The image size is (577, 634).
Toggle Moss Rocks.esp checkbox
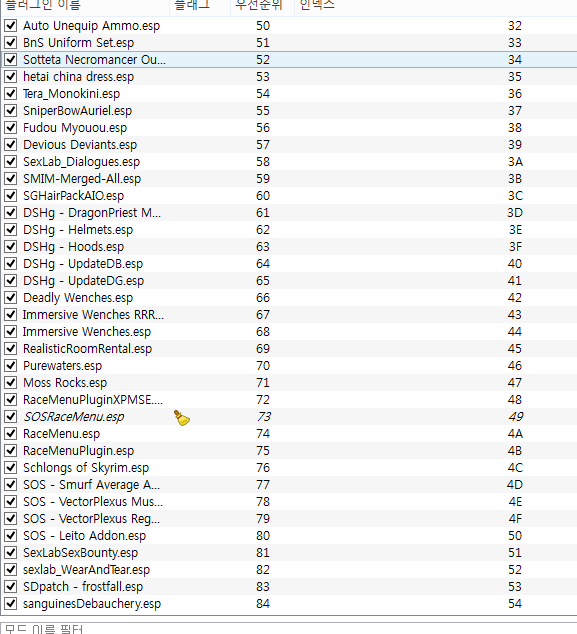11,383
